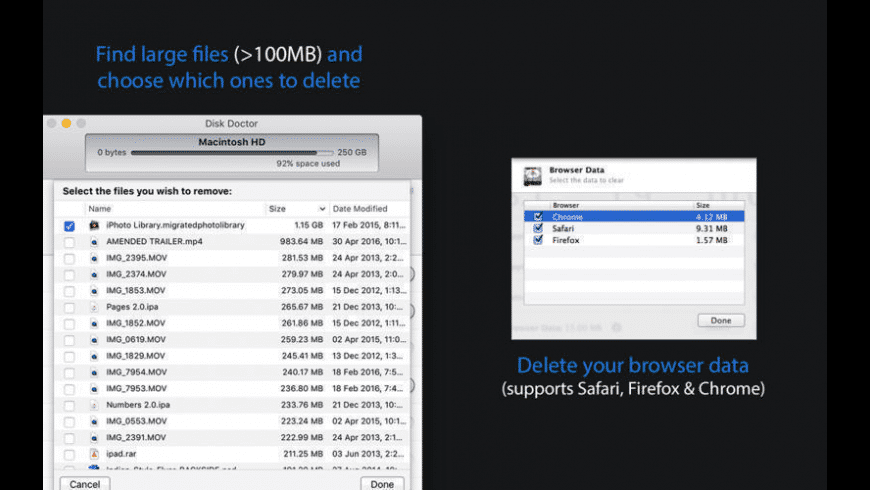Click the IMG_7954.MOV file name
Viewport: 870px width, 490px height.
(136, 372)
